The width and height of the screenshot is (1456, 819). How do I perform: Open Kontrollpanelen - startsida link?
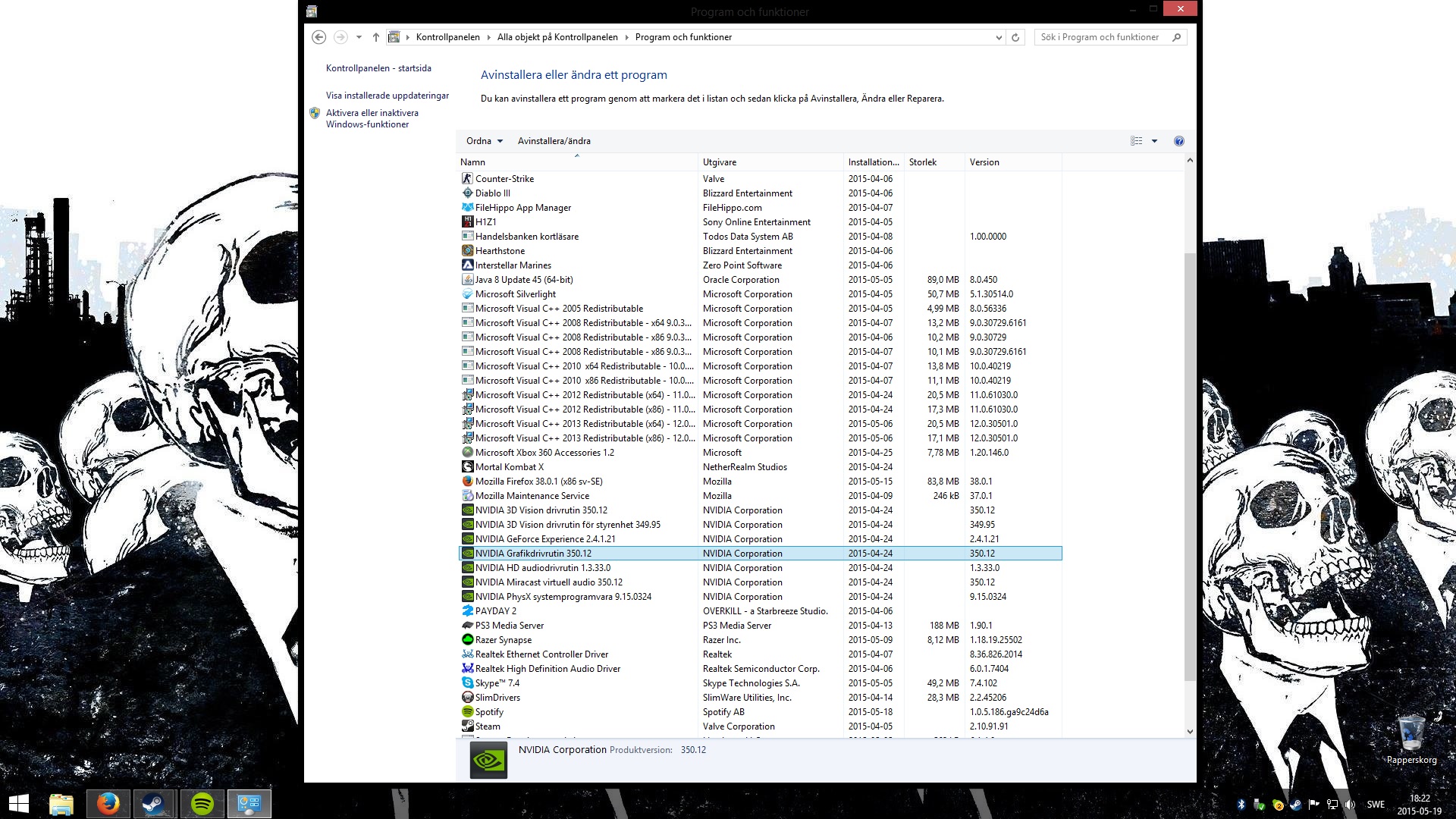[378, 68]
